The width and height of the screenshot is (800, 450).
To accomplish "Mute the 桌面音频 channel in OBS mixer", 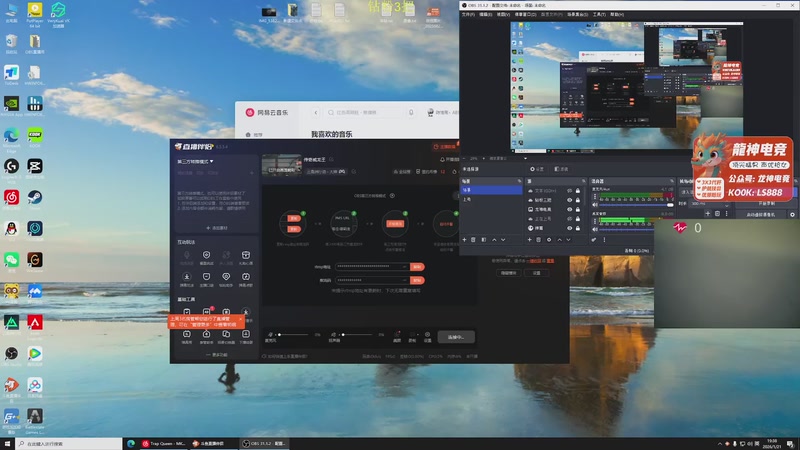I will pyautogui.click(x=594, y=230).
